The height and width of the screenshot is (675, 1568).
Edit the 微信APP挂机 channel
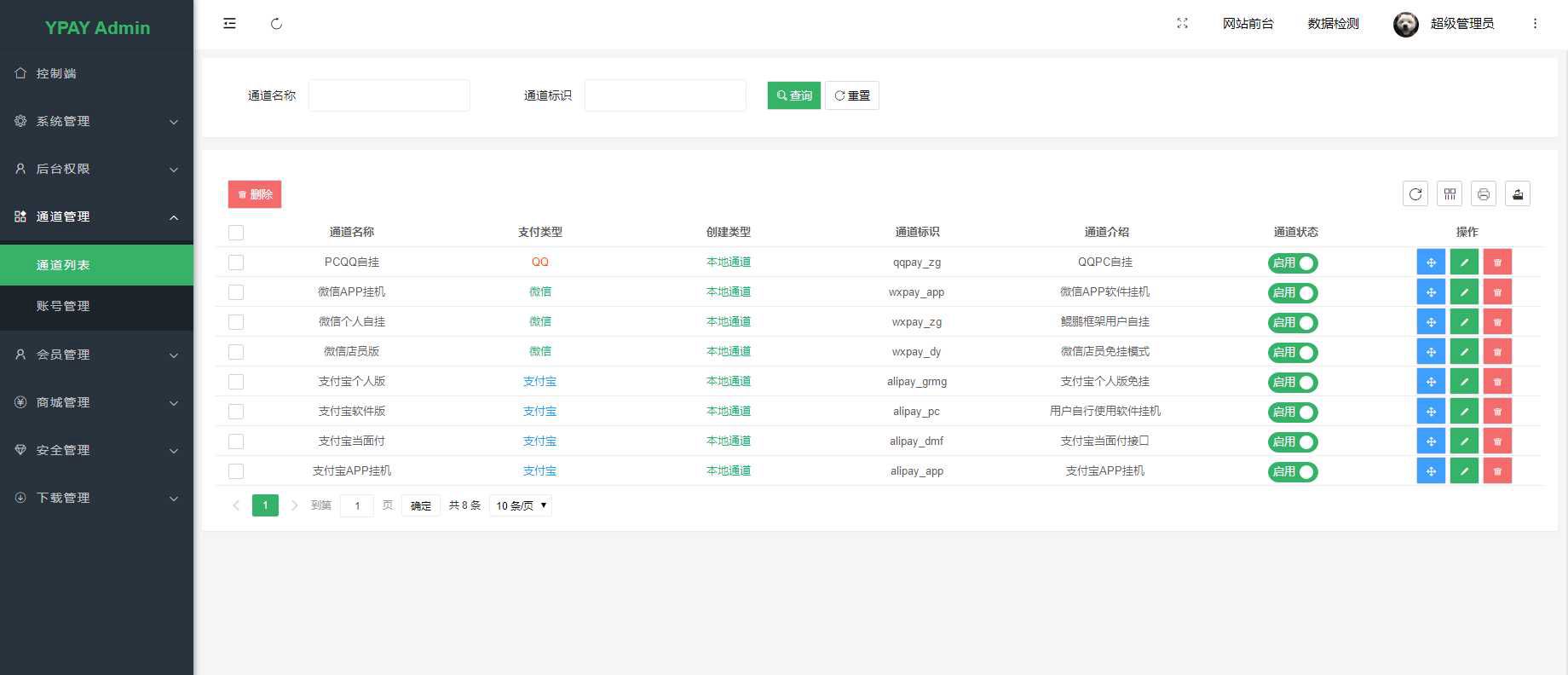(x=1464, y=292)
